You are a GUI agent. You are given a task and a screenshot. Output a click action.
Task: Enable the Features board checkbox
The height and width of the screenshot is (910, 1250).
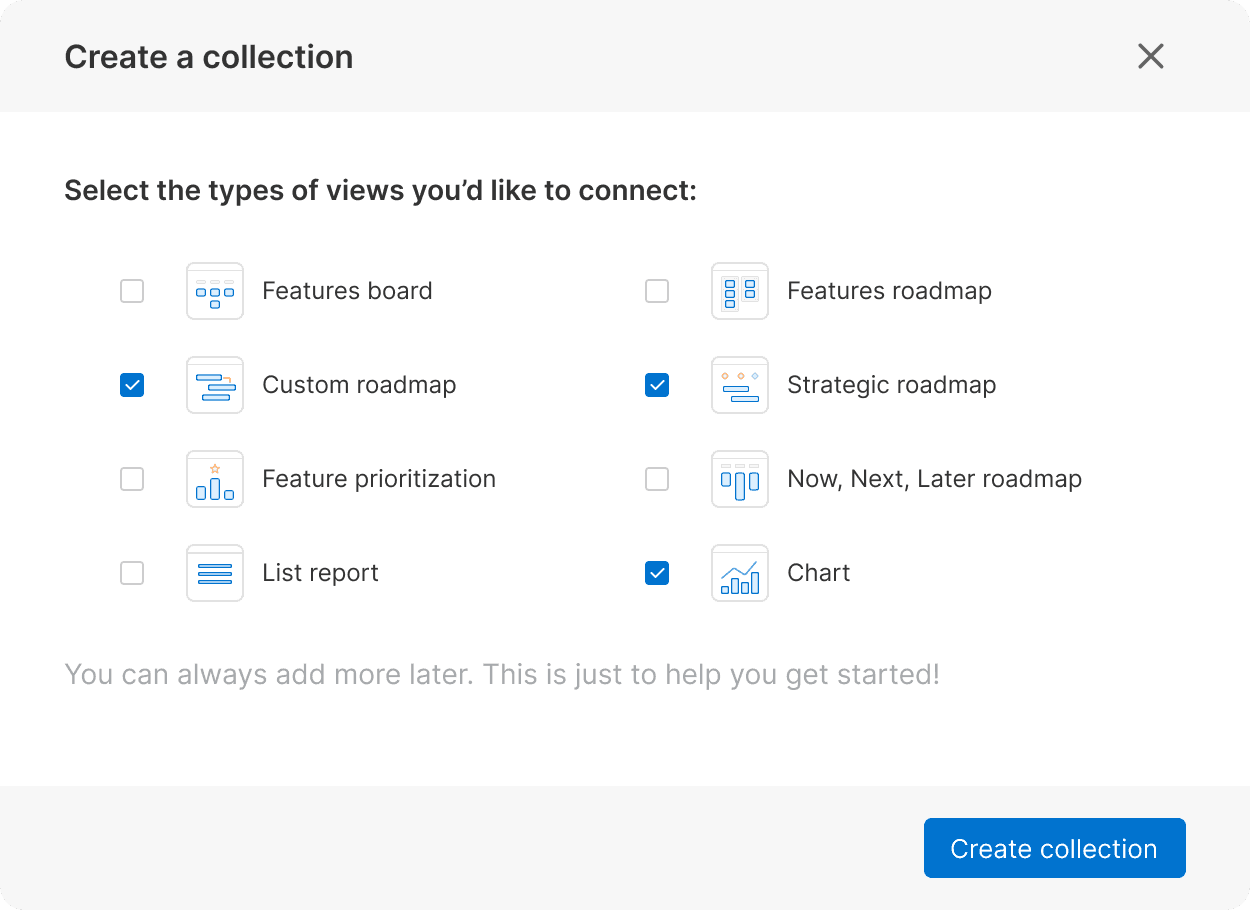(132, 291)
